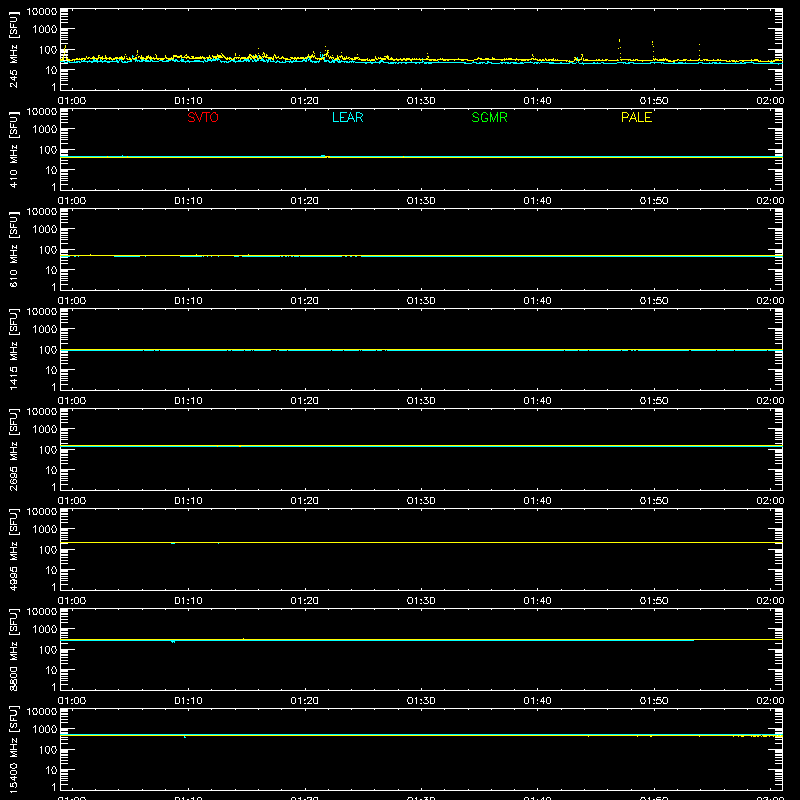800x800 pixels.
Task: Click the 01:50 time label under 245 MHz panel
Action: coord(654,101)
